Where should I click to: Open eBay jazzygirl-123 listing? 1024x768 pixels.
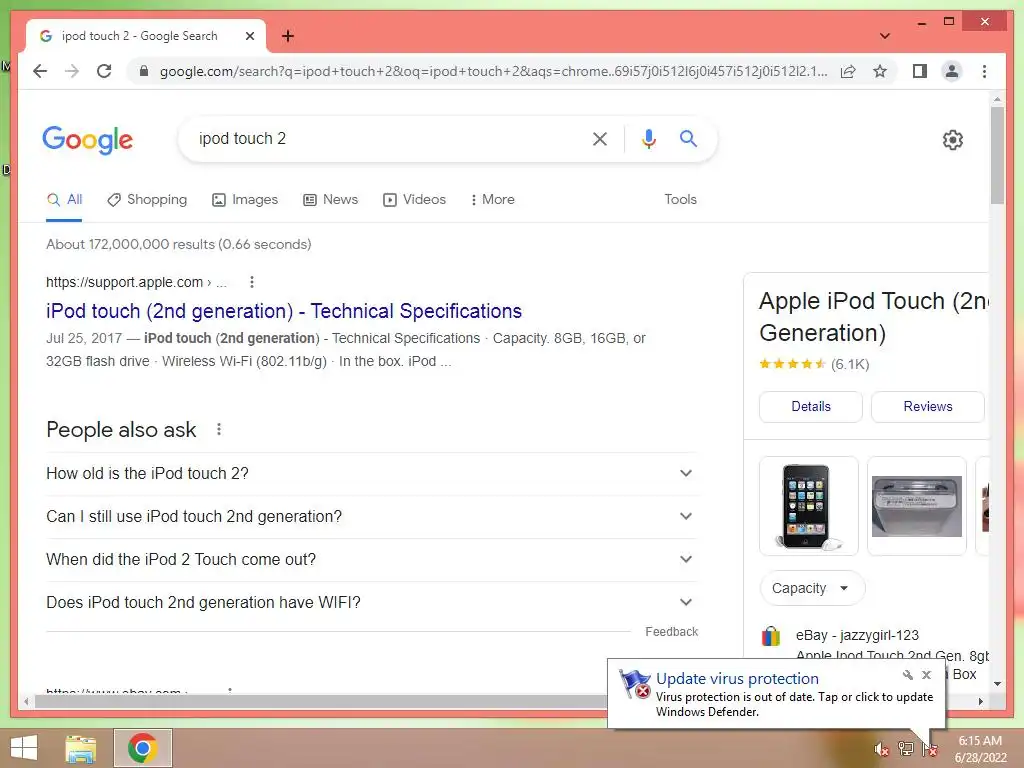tap(857, 635)
